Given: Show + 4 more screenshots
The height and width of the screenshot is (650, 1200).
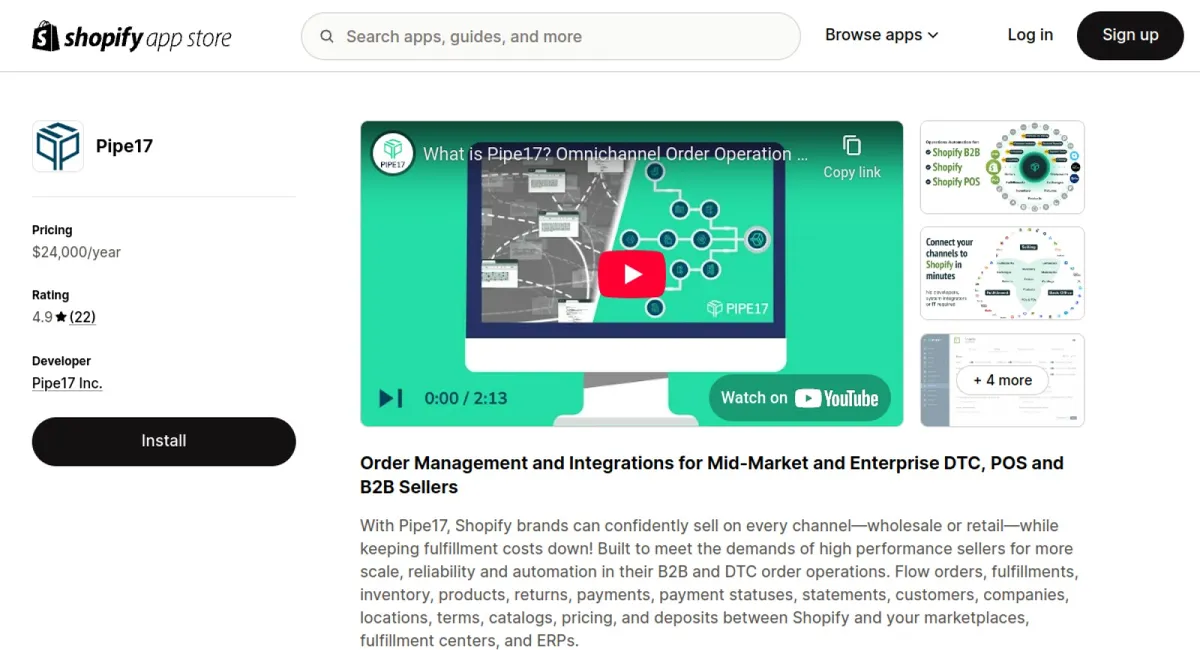Looking at the screenshot, I should [1002, 380].
